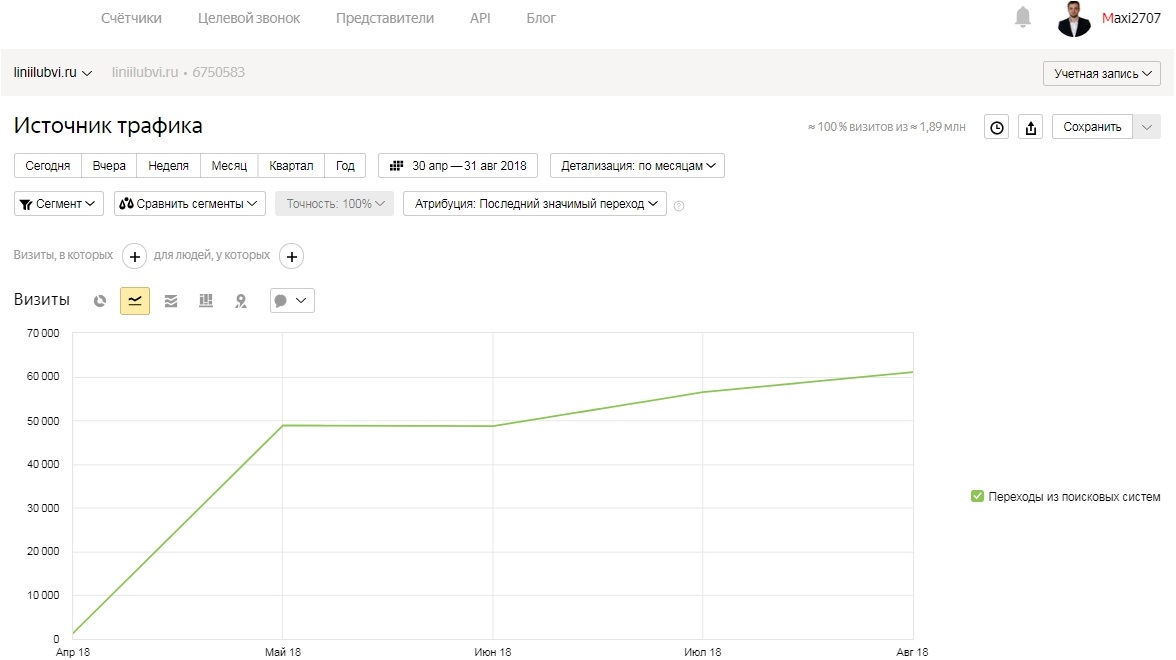The image size is (1176, 660).
Task: Open the notifications bell icon
Action: tap(1022, 16)
